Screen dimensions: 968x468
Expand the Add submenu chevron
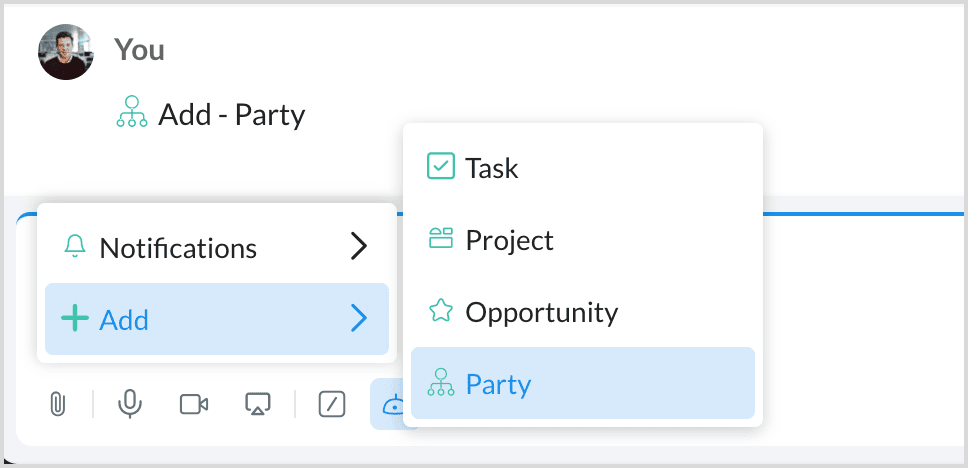(x=359, y=319)
